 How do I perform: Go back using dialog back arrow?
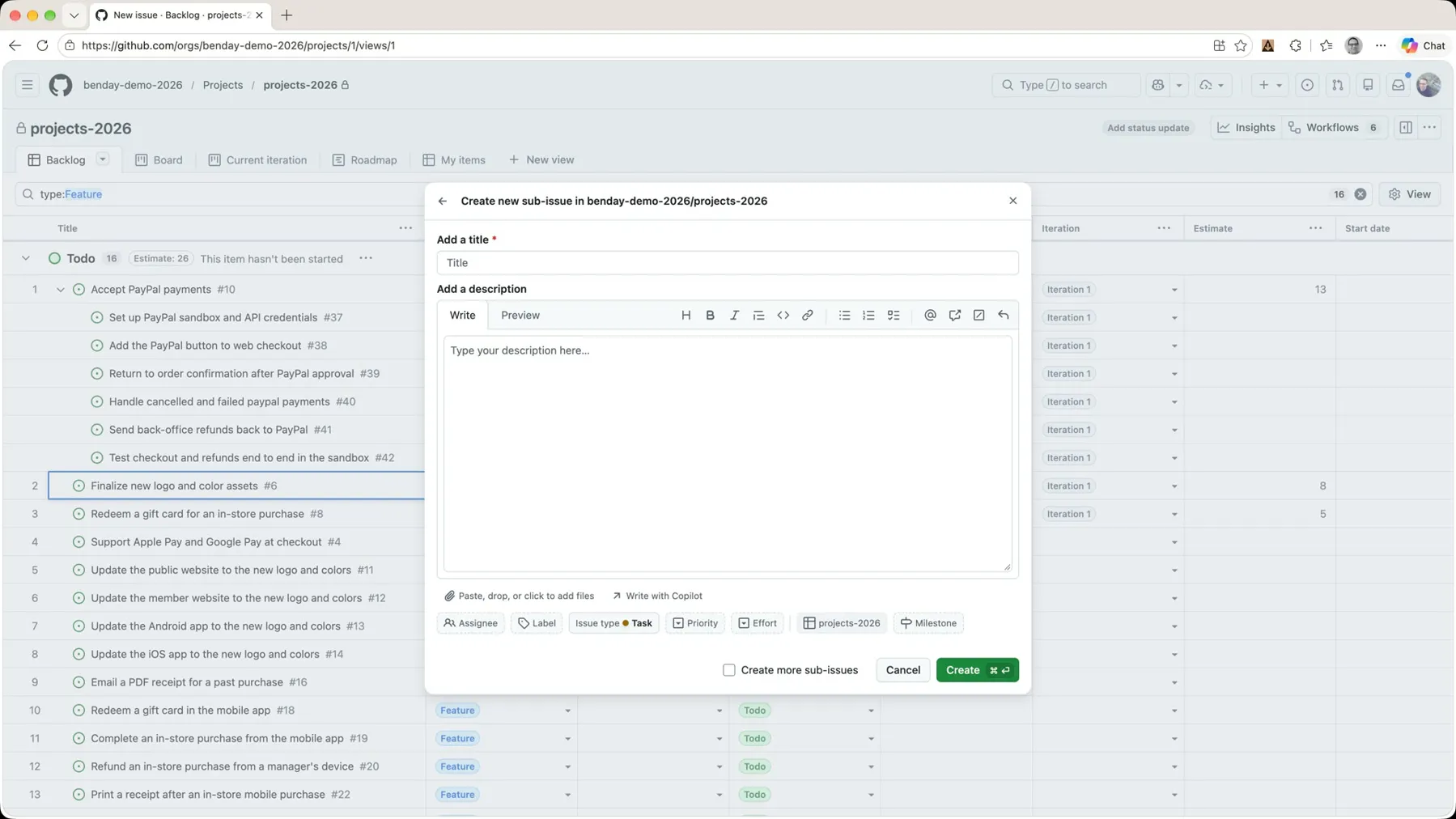click(443, 201)
